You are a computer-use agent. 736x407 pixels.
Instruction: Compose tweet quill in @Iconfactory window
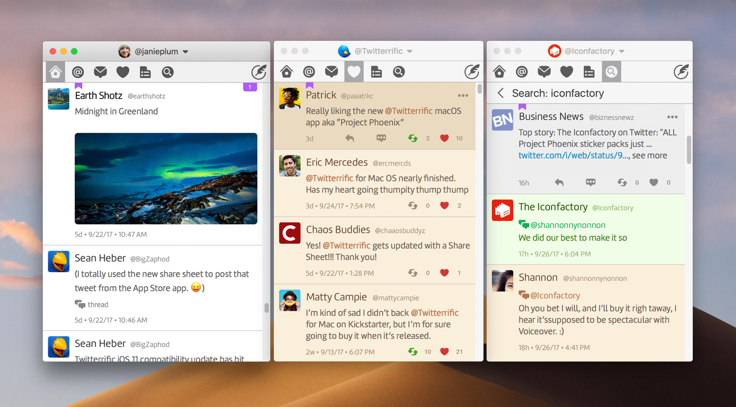tap(681, 72)
